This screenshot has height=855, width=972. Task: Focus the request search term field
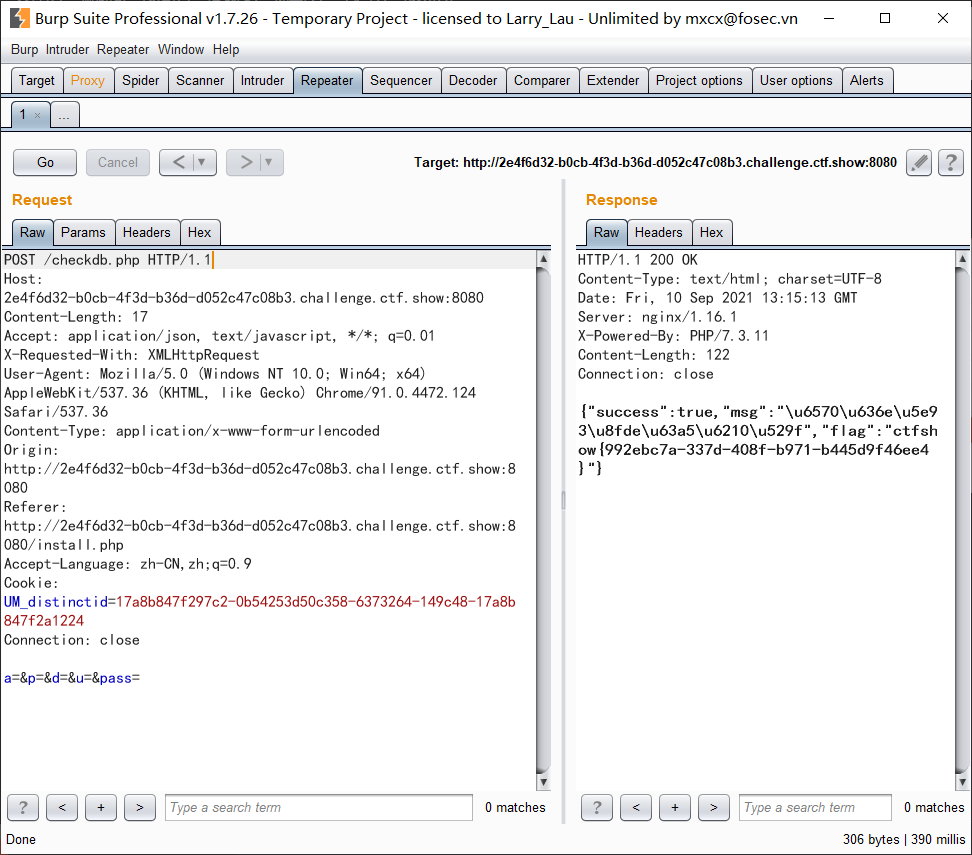[319, 807]
